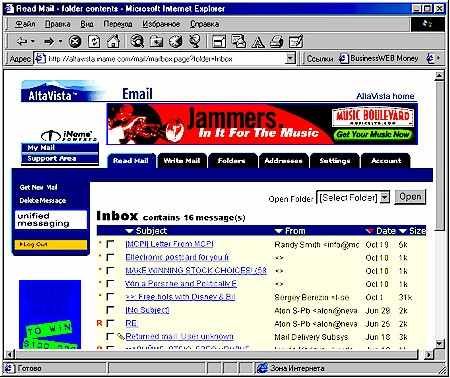Click the vertical scrollbar down arrow
The height and width of the screenshot is (378, 450).
[x=439, y=344]
